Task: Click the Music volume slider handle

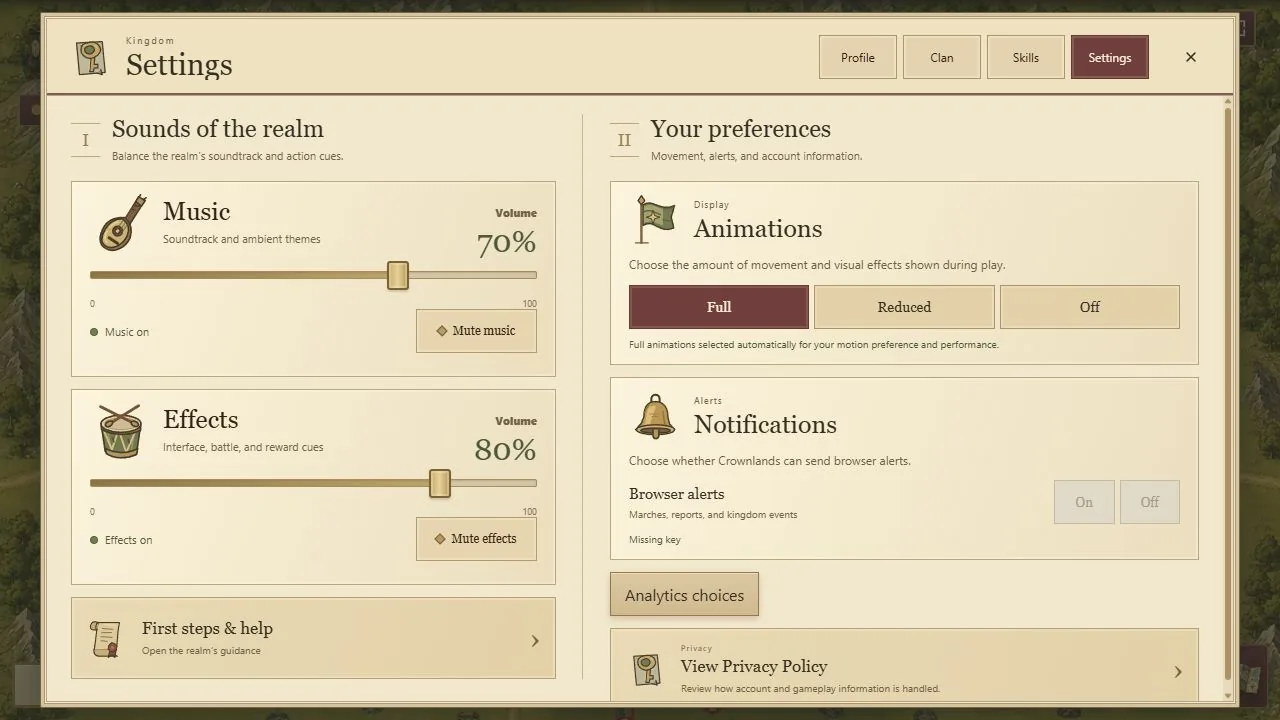Action: tap(398, 275)
